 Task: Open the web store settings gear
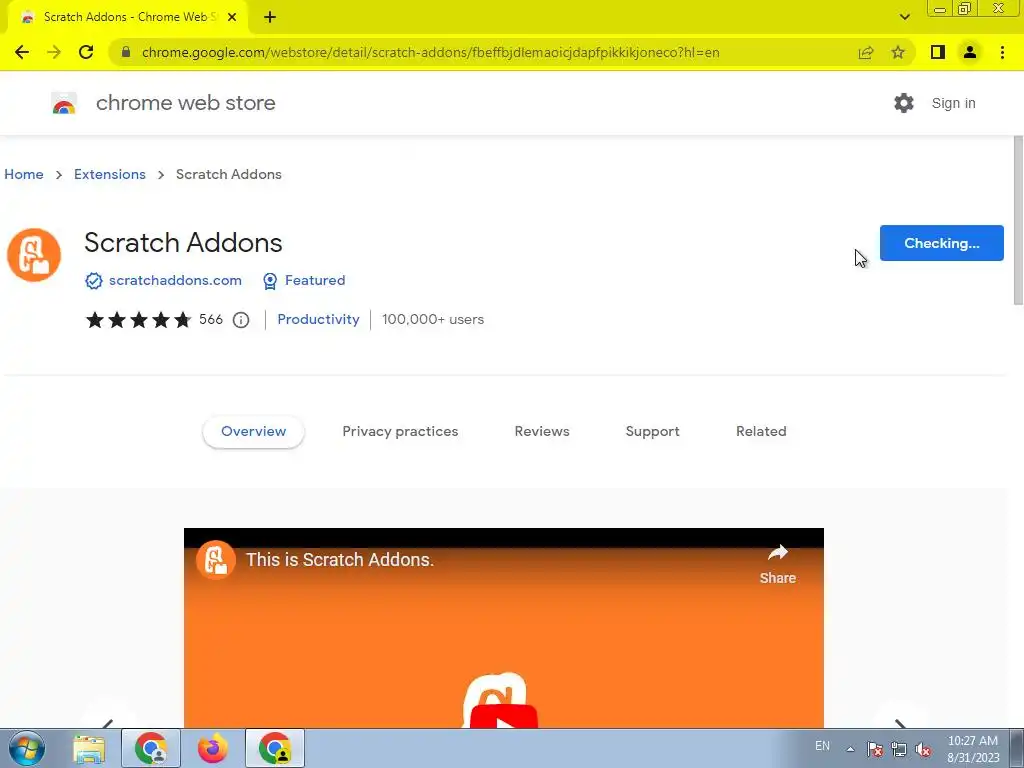coord(904,103)
